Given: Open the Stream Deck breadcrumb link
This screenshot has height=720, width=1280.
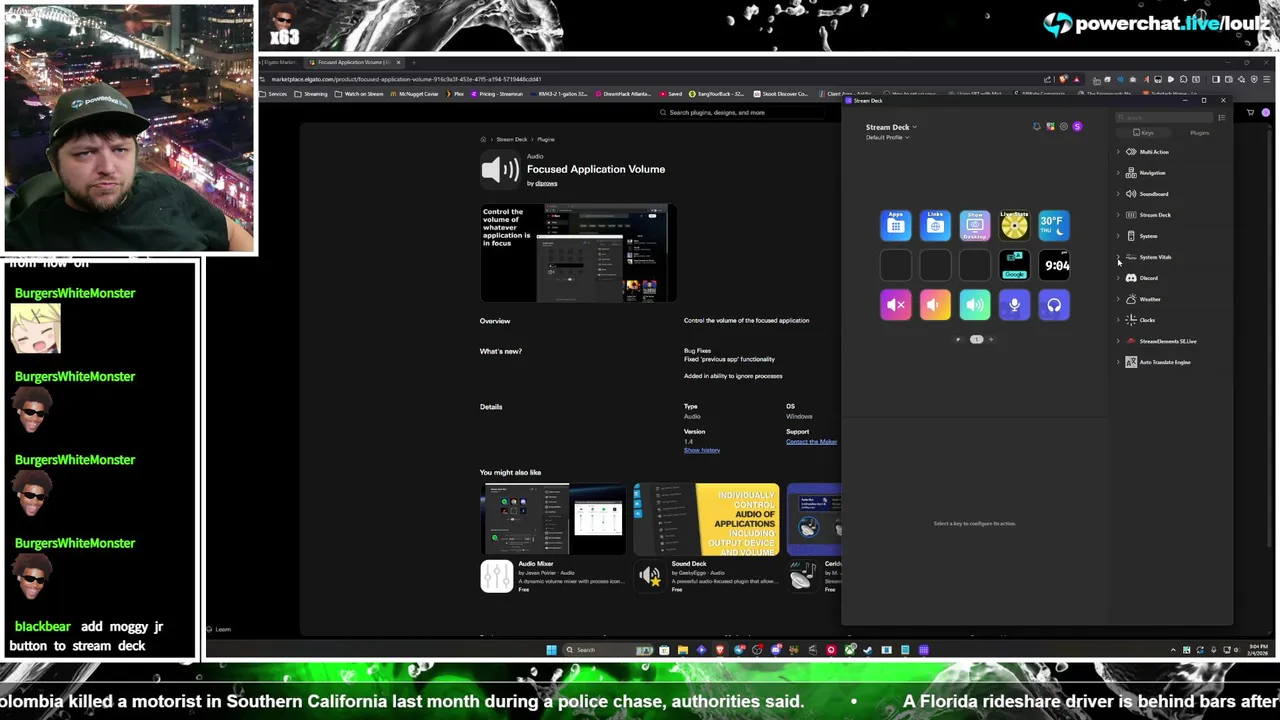Looking at the screenshot, I should click(512, 139).
